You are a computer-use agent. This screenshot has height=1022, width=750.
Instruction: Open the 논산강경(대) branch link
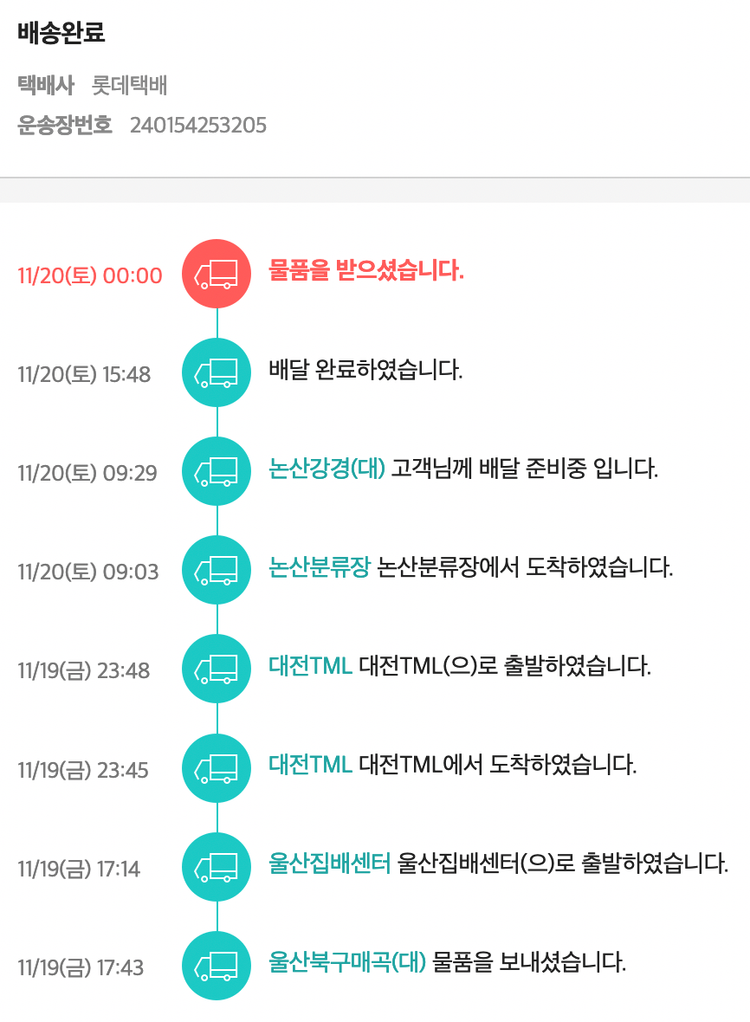pos(327,468)
